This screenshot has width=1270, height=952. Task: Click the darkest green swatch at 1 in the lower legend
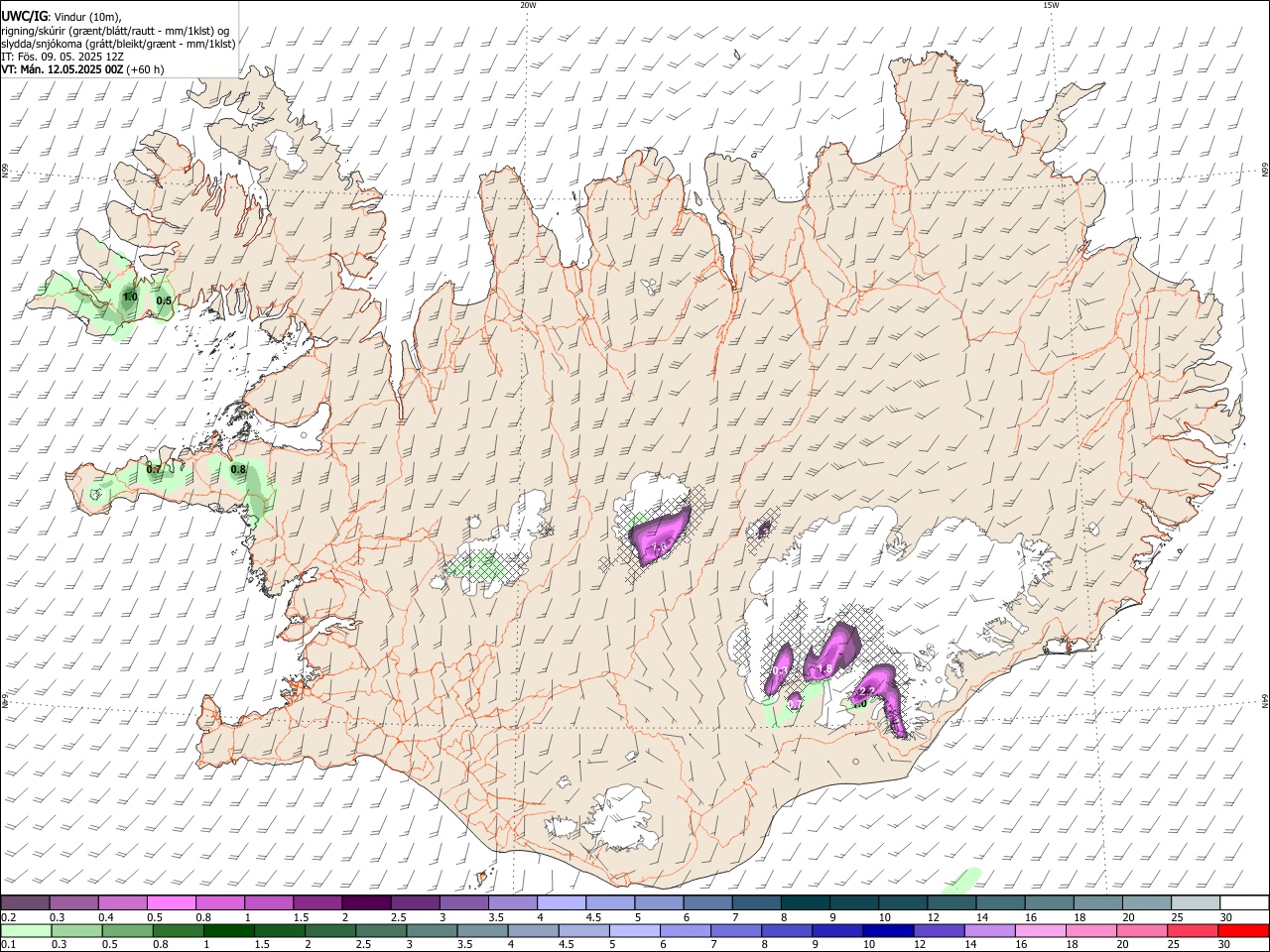[x=230, y=930]
